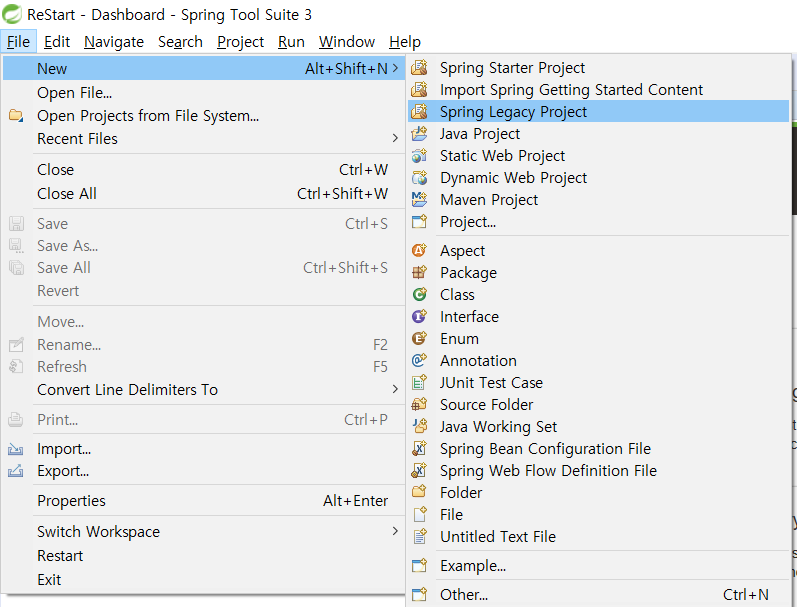Click the Java Project icon
Screen dimensions: 797x607
click(419, 134)
